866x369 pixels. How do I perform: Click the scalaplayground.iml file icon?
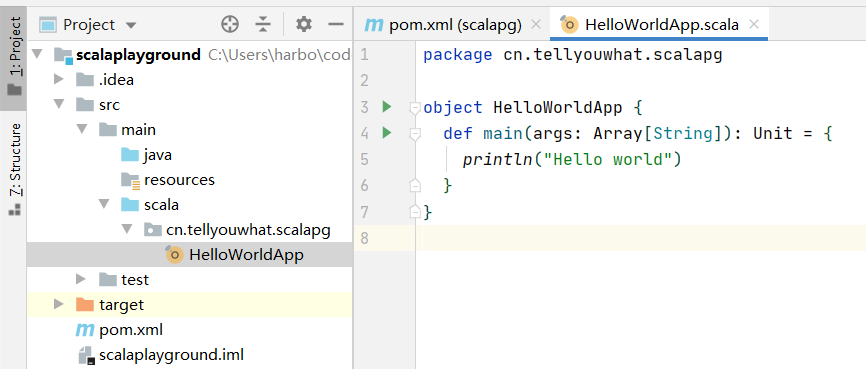tap(86, 355)
